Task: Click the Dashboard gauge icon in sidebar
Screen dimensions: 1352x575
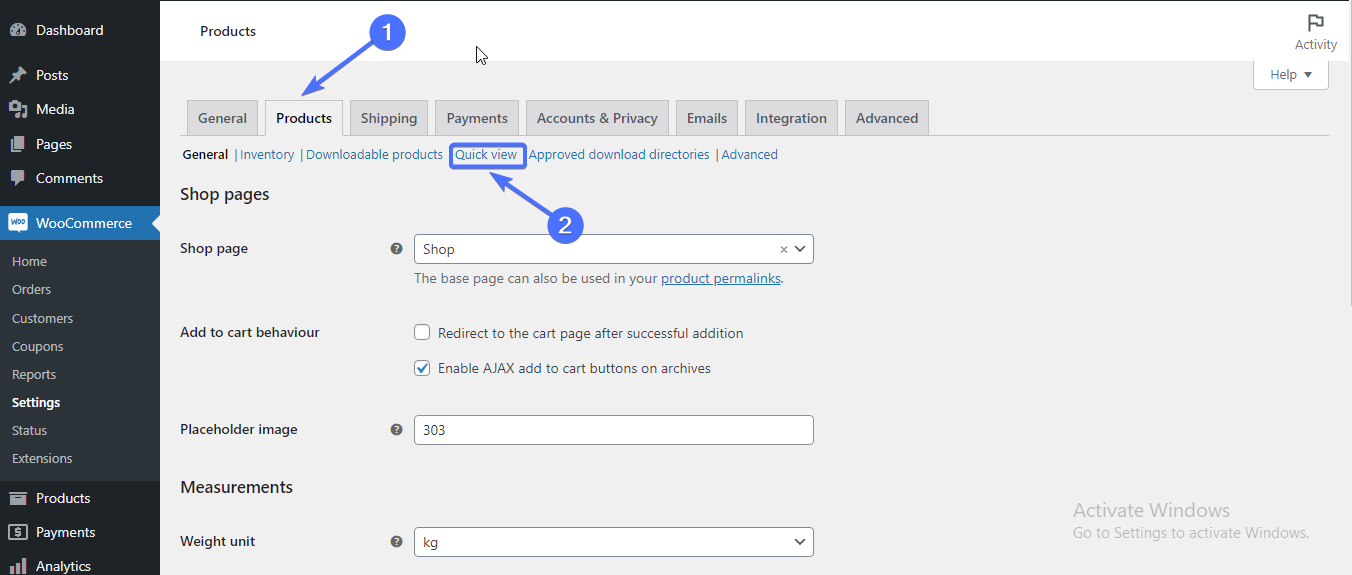Action: coord(18,30)
